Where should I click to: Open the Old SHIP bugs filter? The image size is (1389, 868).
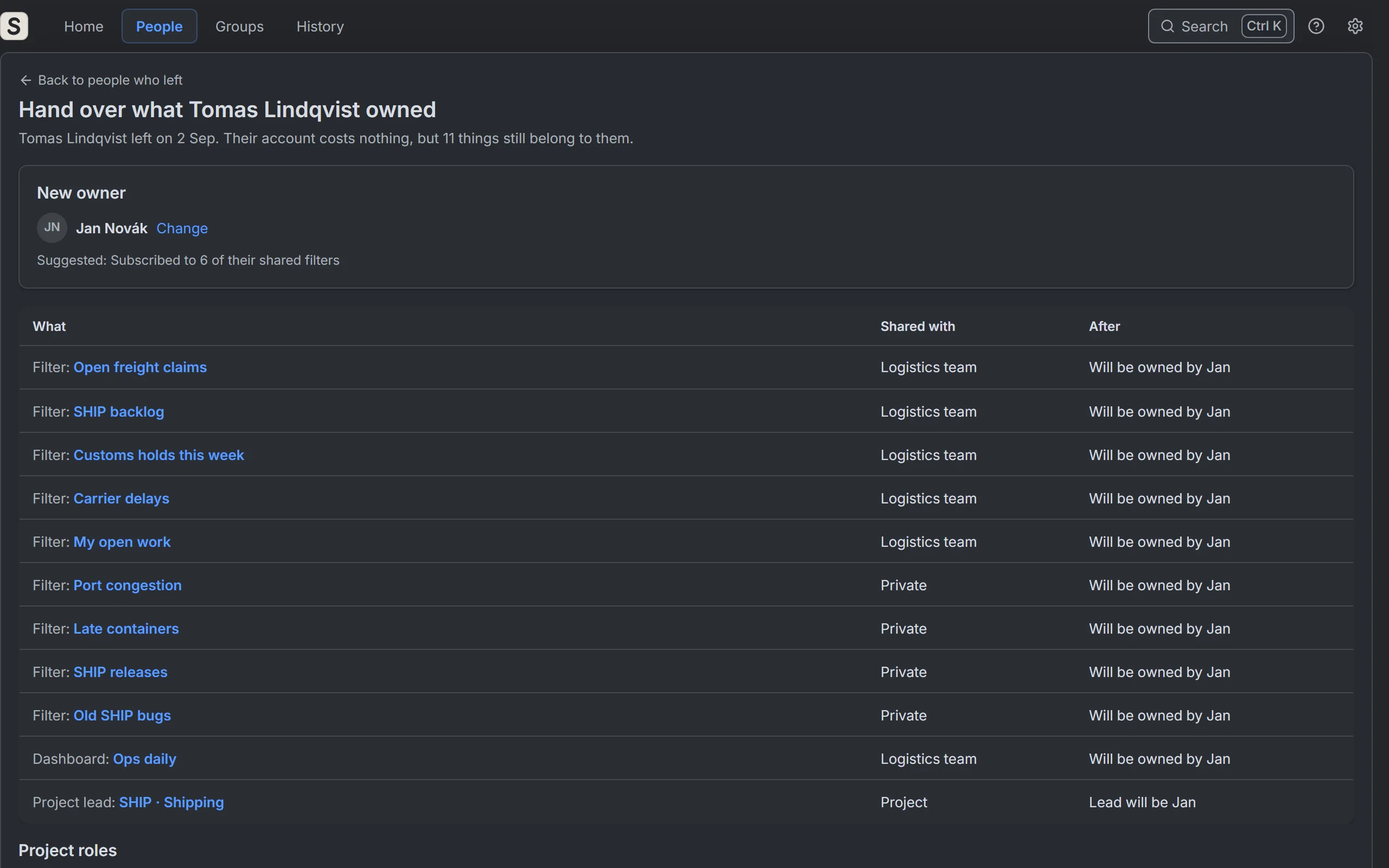pos(122,716)
